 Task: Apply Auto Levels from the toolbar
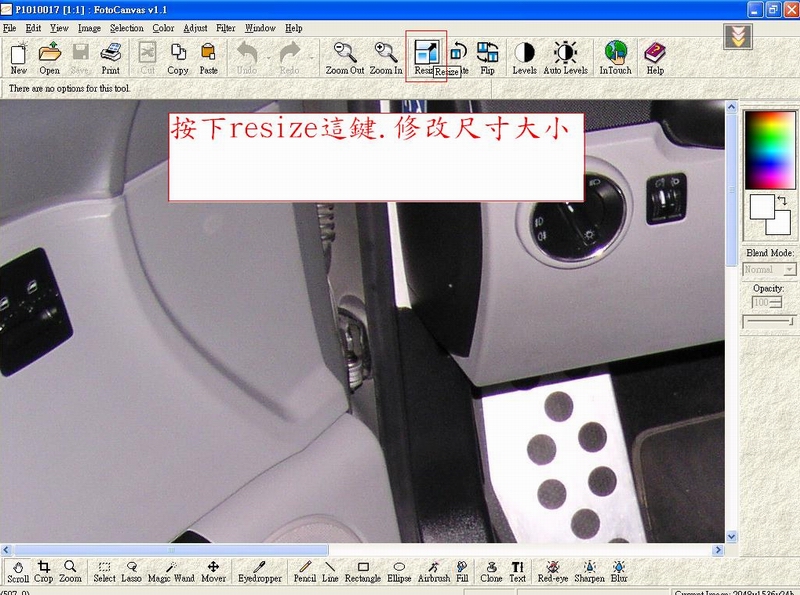pos(565,57)
